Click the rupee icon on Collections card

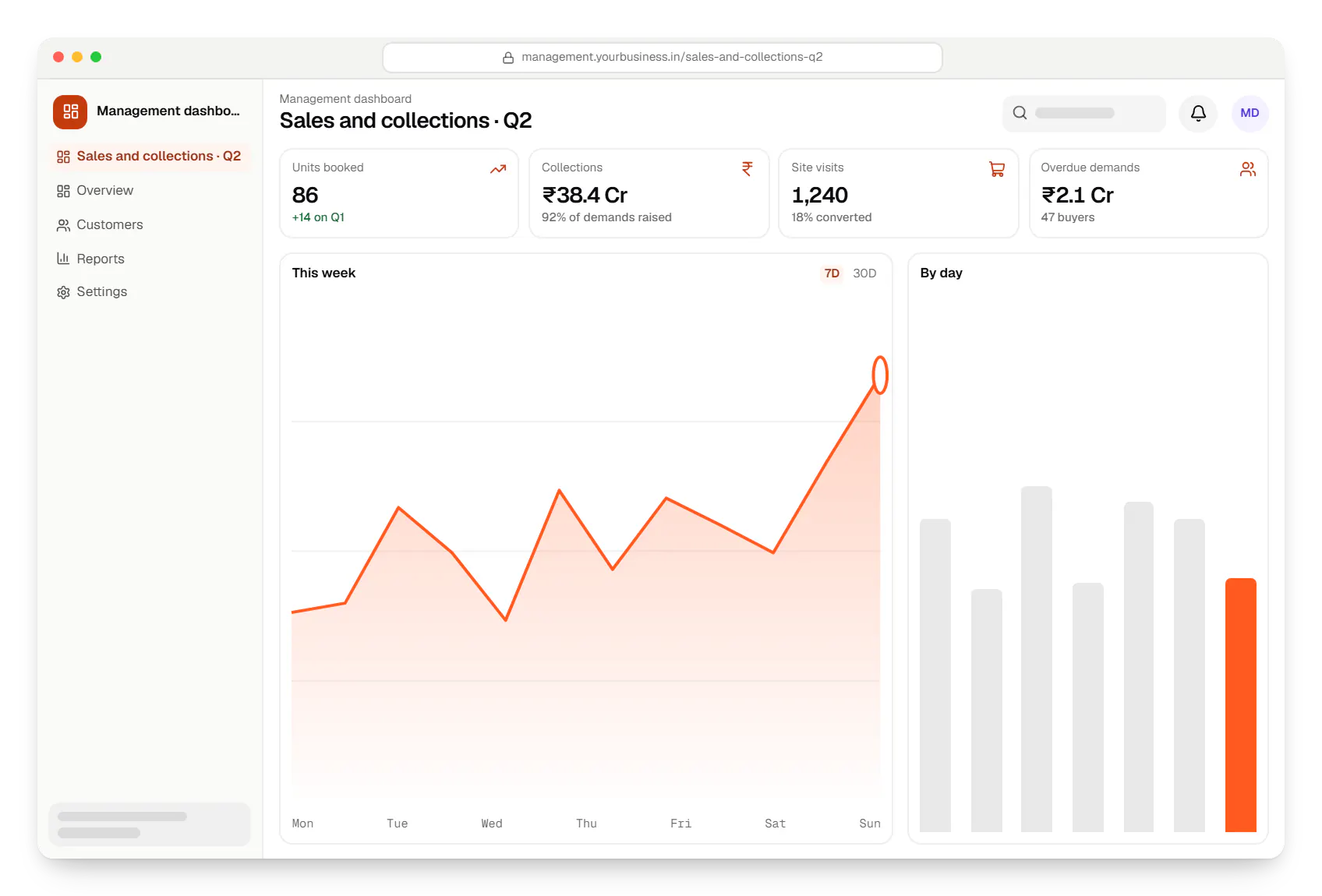748,169
